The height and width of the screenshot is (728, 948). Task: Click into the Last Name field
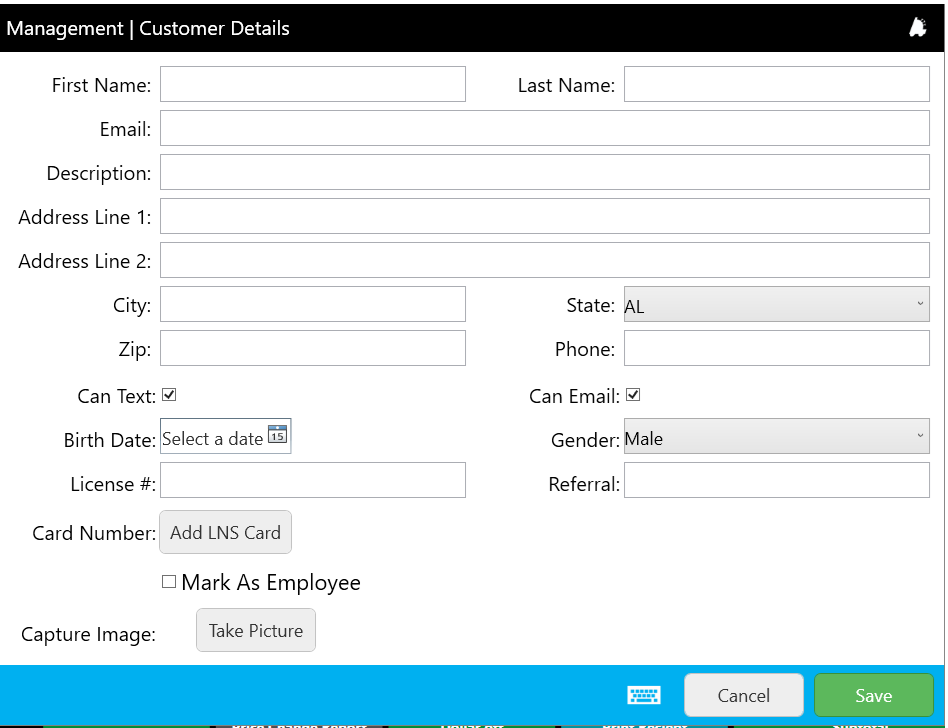tap(776, 84)
